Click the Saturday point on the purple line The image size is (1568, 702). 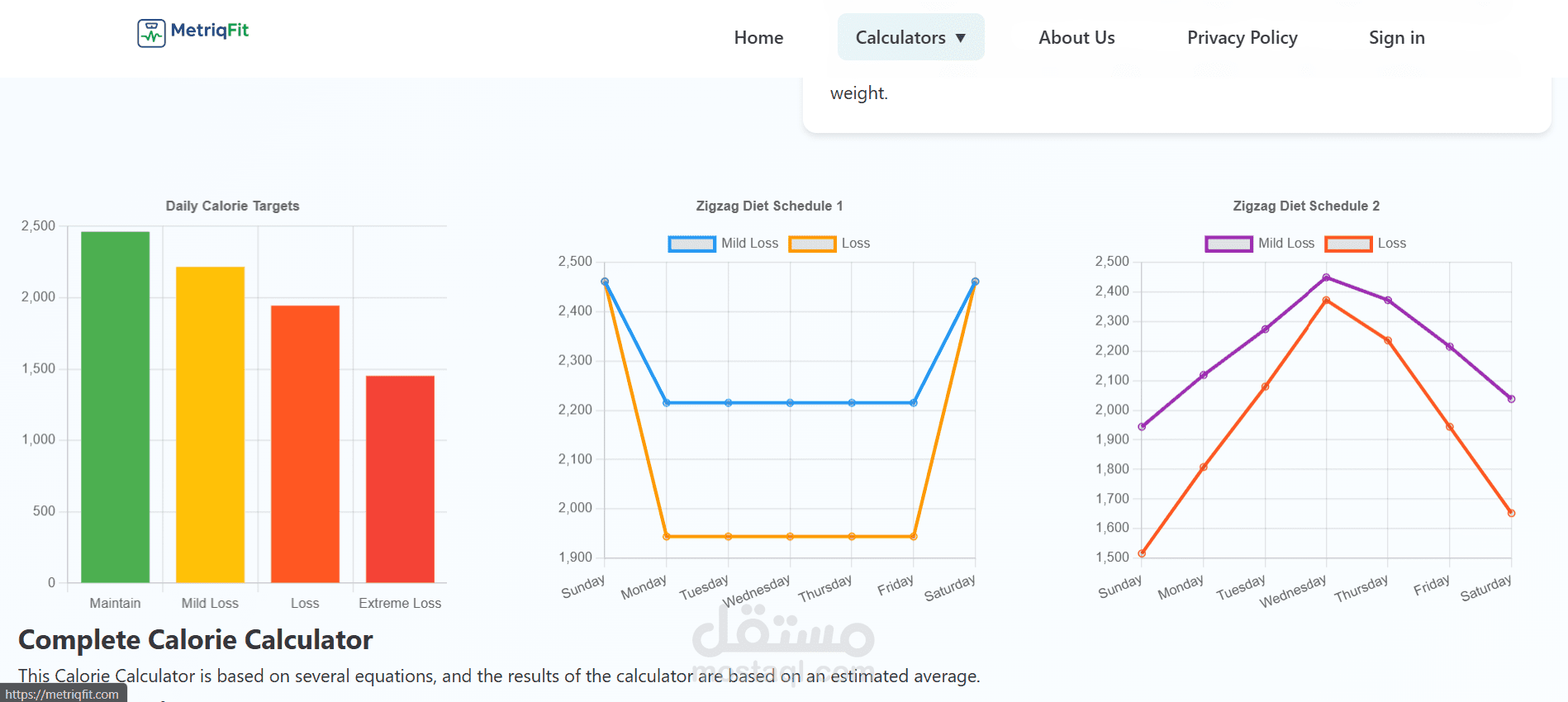pos(1511,399)
